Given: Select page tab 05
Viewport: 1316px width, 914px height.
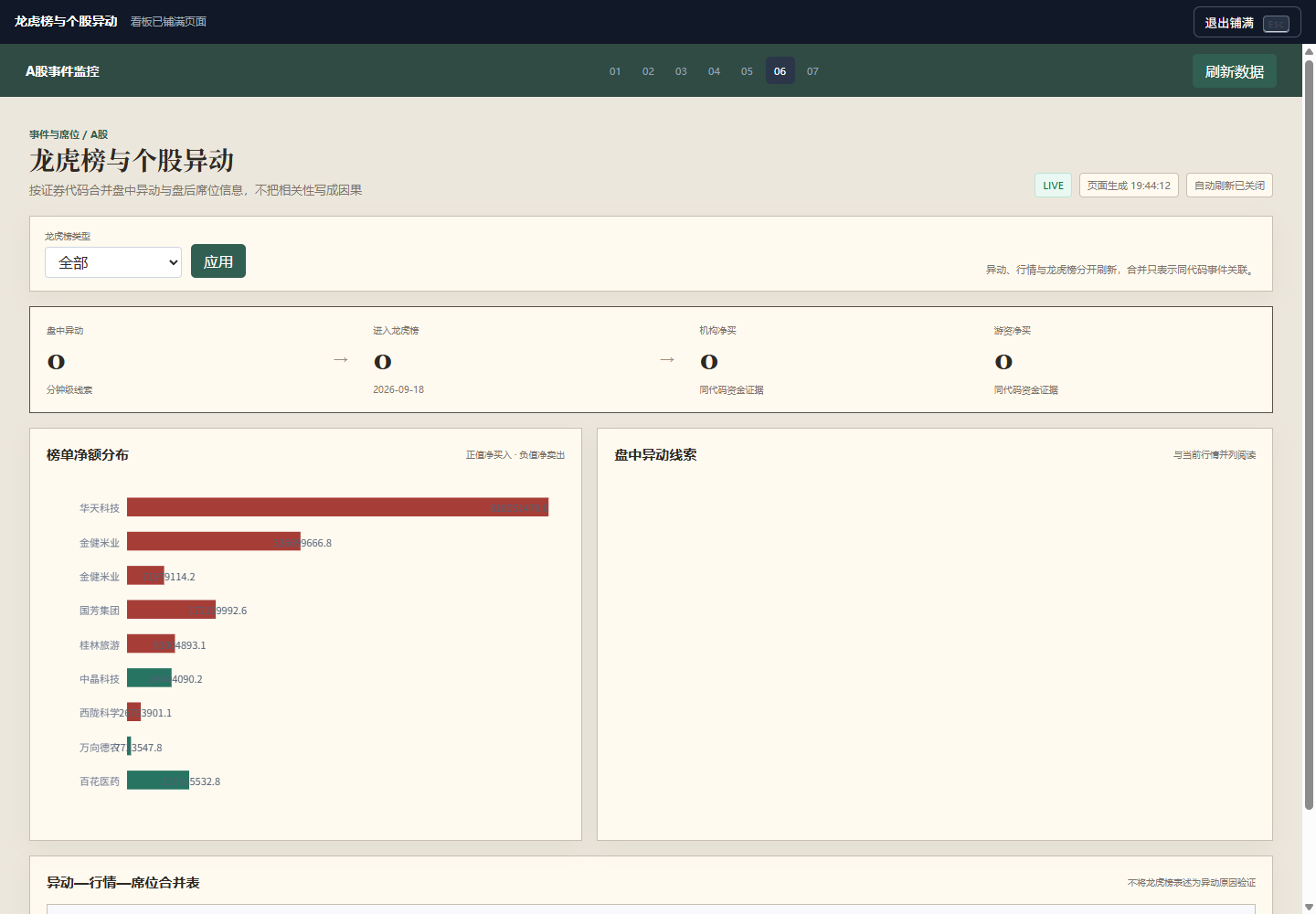Looking at the screenshot, I should click(747, 71).
